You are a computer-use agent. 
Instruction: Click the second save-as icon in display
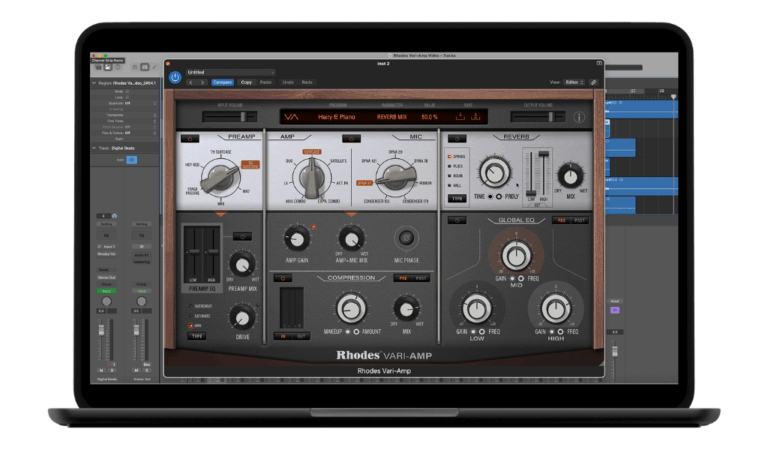pos(475,117)
